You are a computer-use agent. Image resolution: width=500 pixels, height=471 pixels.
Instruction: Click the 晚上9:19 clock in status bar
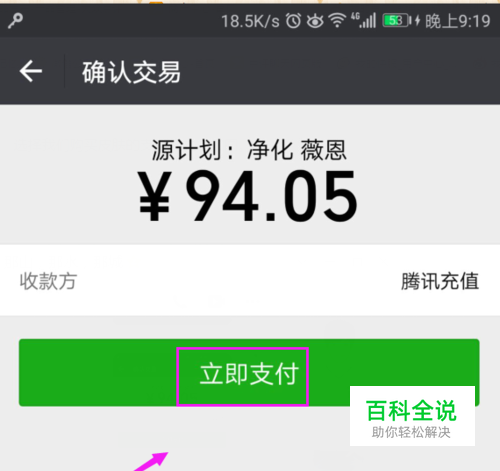(x=458, y=21)
